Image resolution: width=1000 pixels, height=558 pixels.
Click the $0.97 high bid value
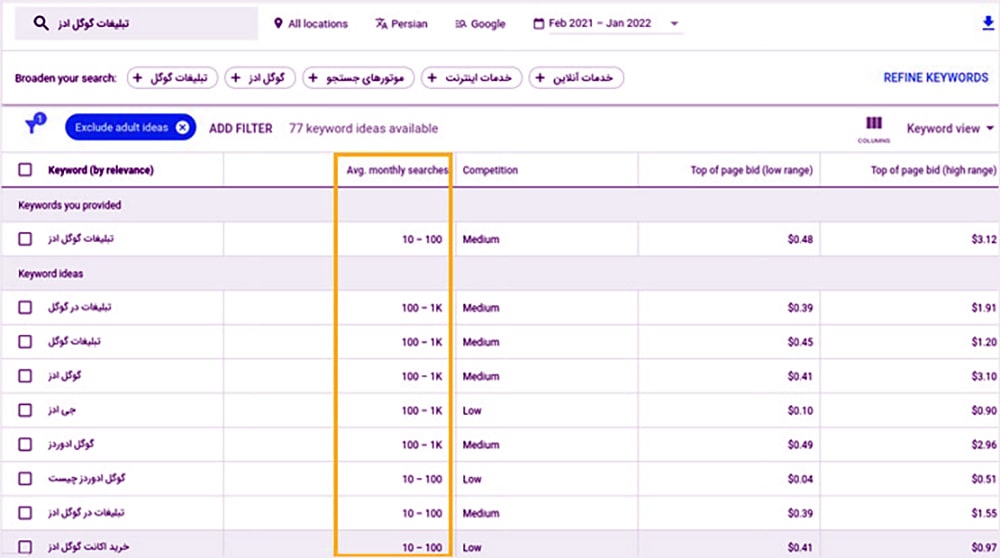coord(983,547)
